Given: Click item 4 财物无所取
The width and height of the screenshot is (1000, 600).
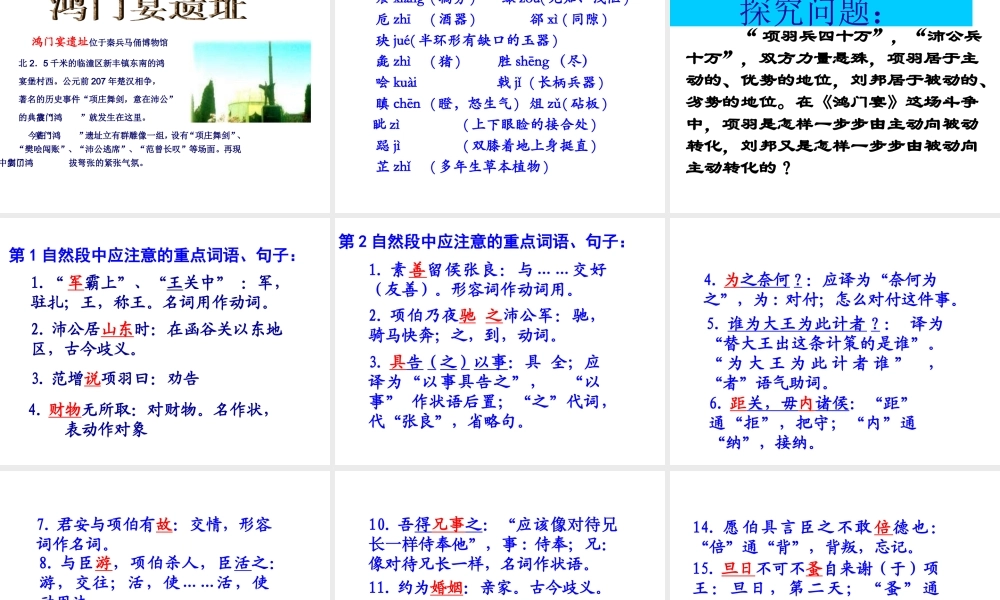Looking at the screenshot, I should click(x=149, y=419).
